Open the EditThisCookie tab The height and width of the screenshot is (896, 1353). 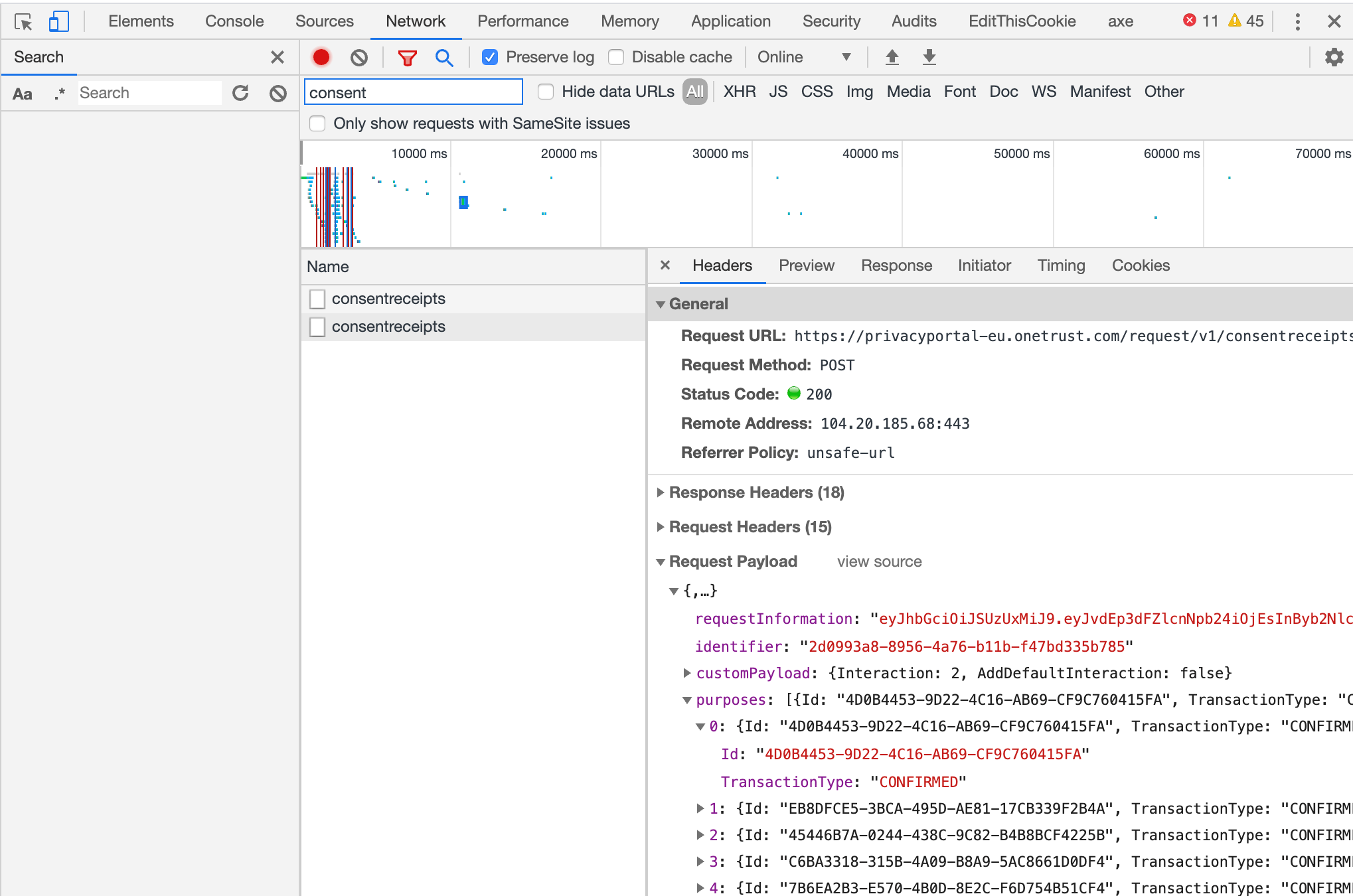click(1022, 21)
